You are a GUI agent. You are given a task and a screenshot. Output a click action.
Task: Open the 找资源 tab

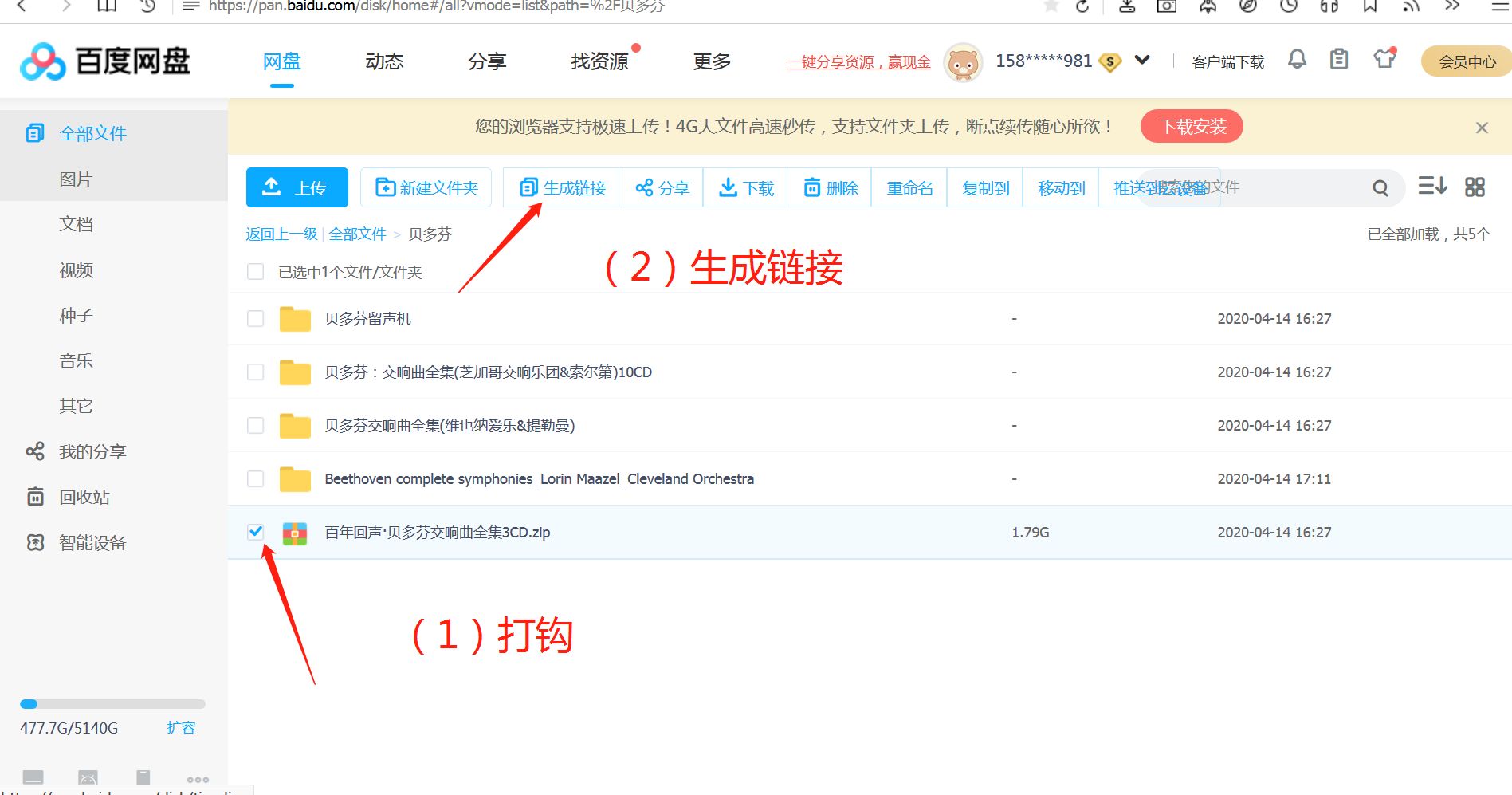(599, 61)
